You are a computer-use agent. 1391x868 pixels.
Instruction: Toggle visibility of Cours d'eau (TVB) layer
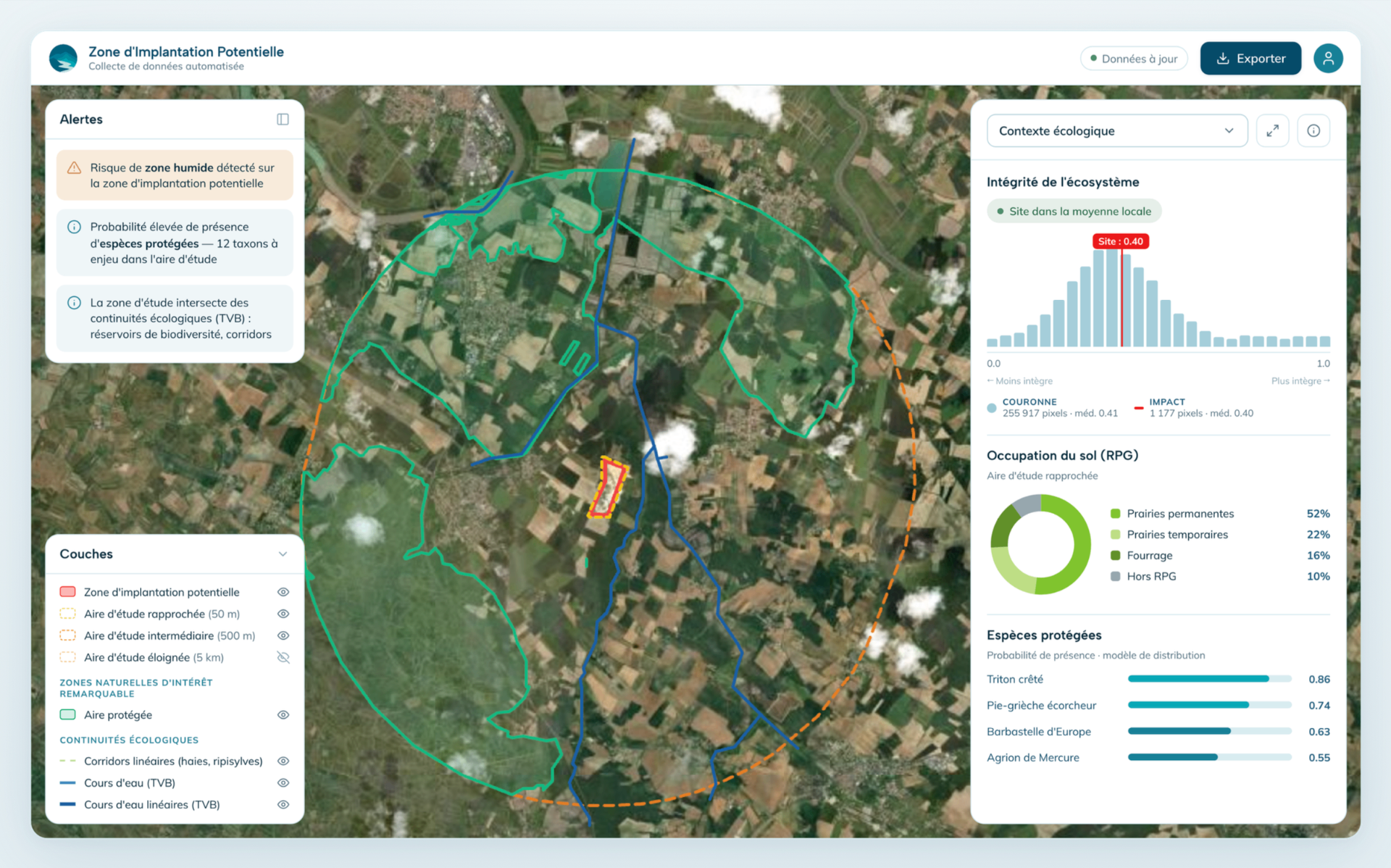click(283, 783)
